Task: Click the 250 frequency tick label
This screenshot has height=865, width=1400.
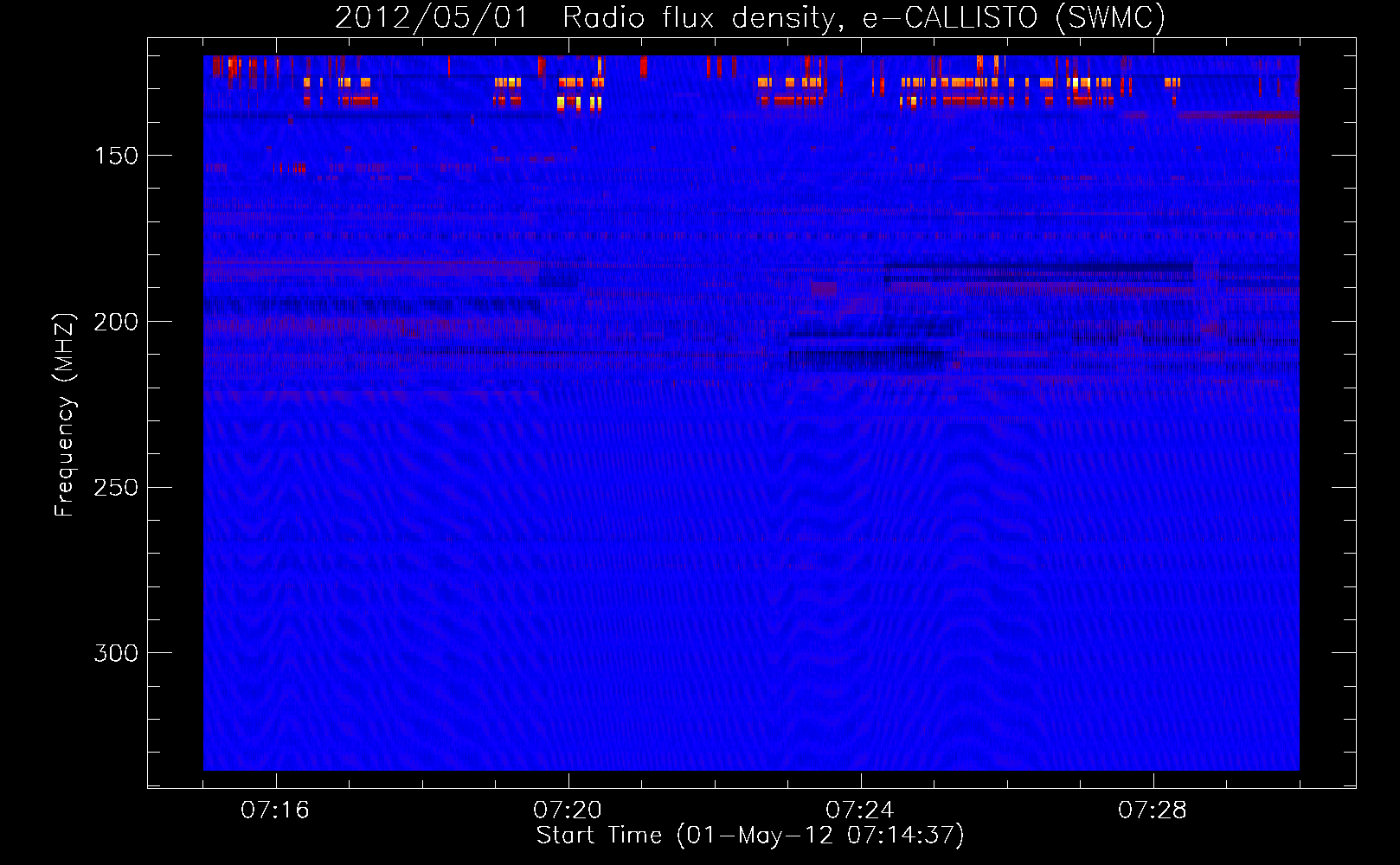Action: coord(116,488)
